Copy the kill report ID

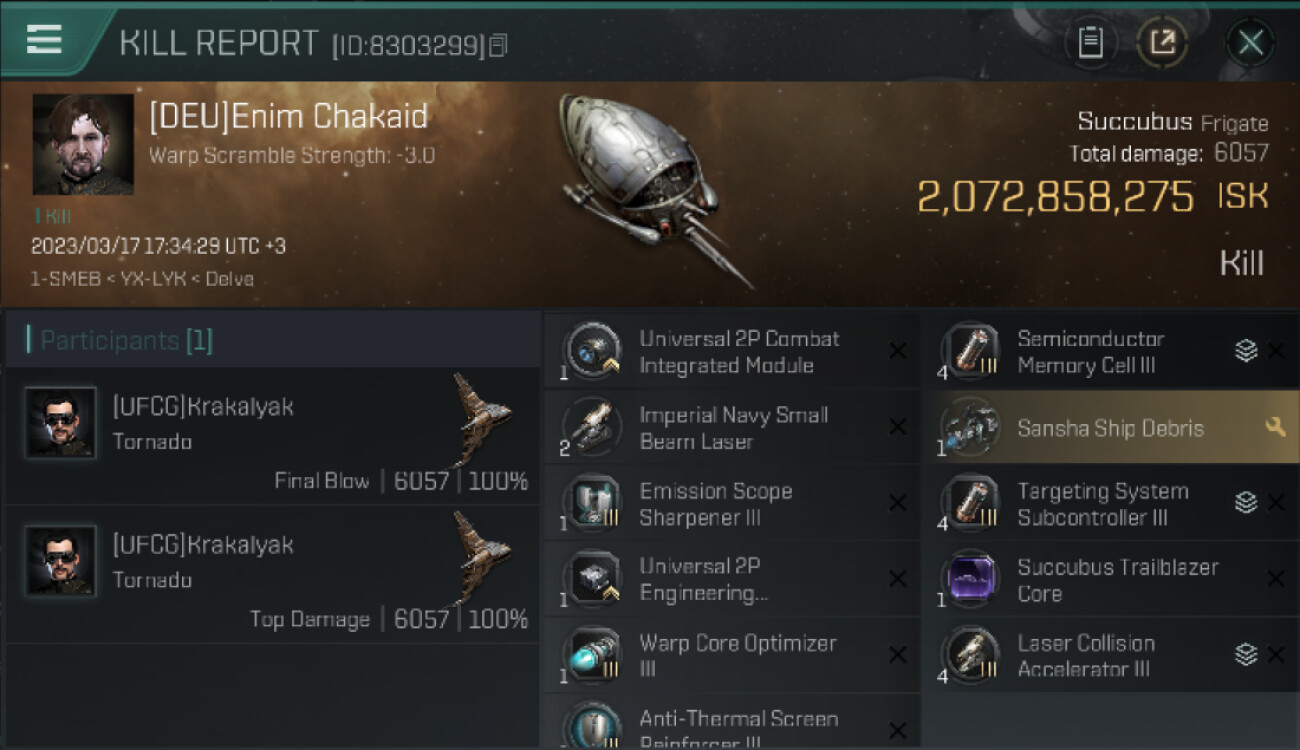[x=499, y=45]
